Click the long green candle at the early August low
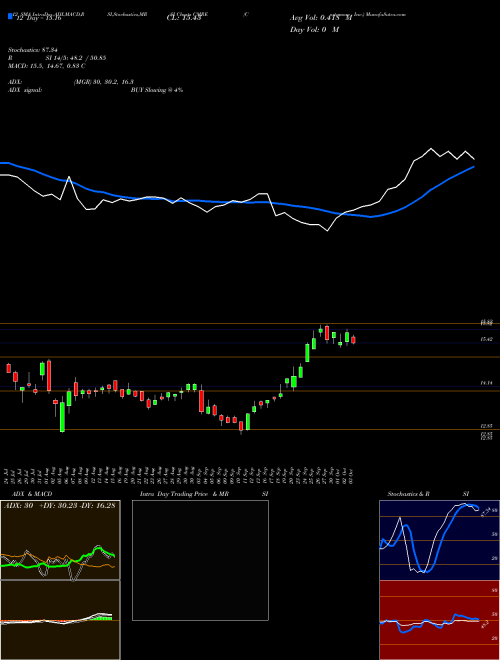Image resolution: width=500 pixels, height=660 pixels. [x=62, y=417]
